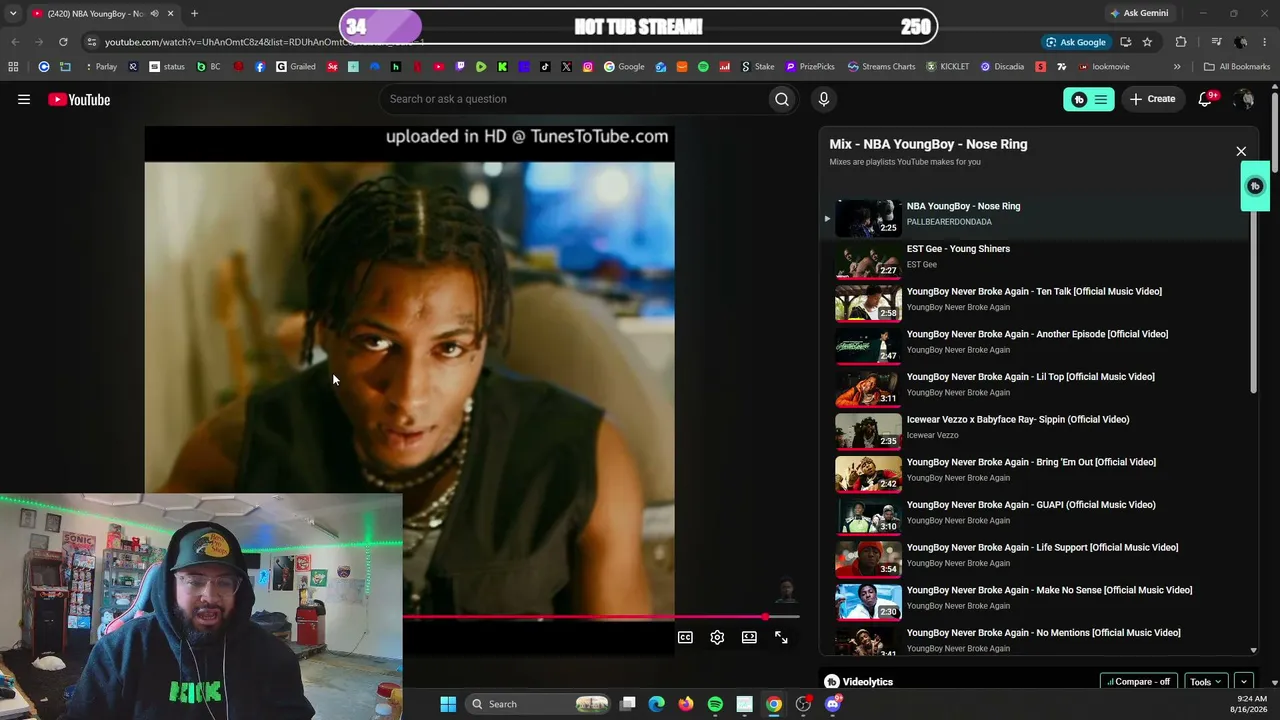Open the account avatar menu
This screenshot has width=1280, height=720.
pyautogui.click(x=1244, y=99)
